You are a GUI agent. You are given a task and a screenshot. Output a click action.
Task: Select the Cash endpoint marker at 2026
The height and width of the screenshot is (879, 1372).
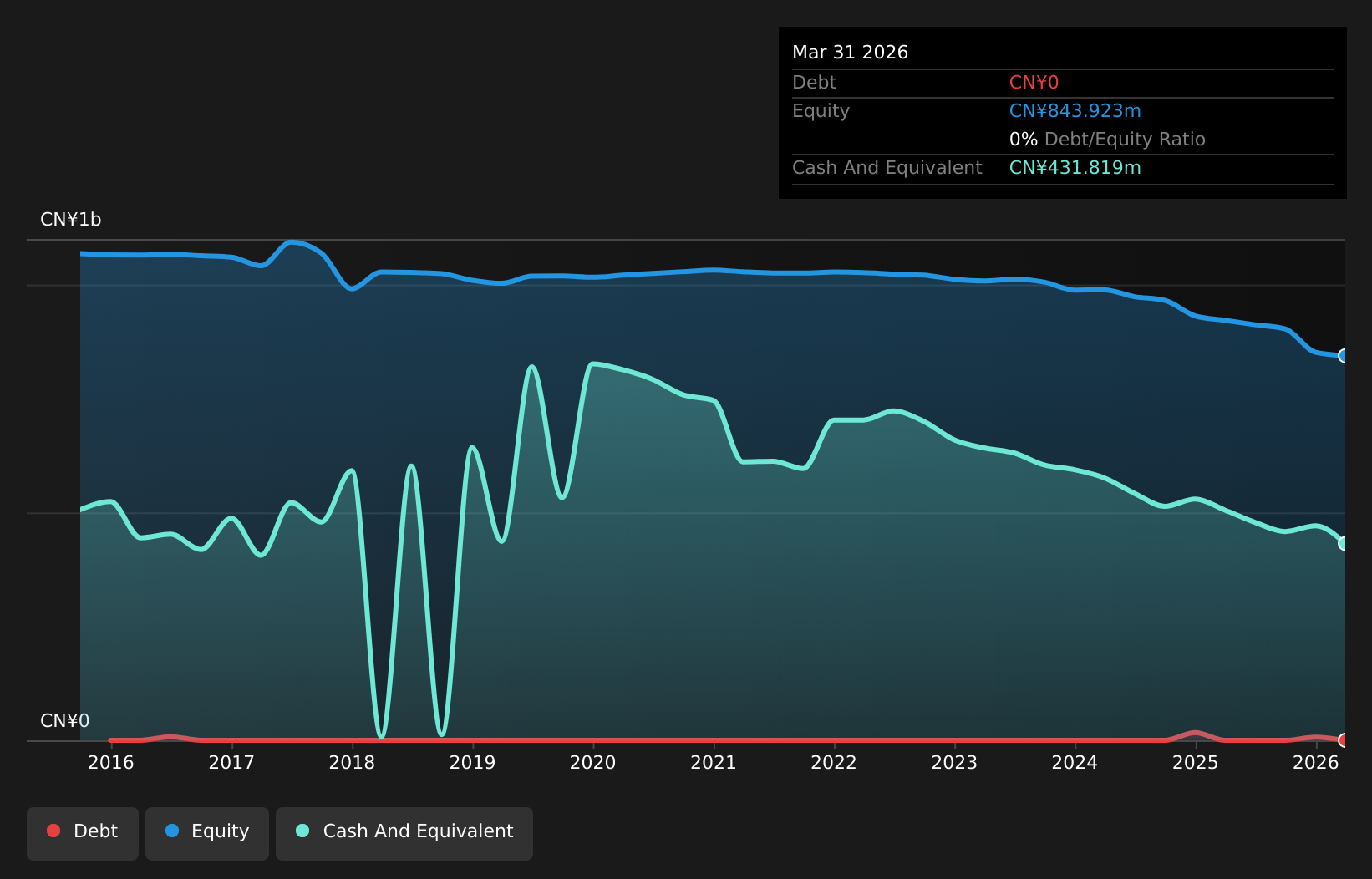pyautogui.click(x=1344, y=543)
